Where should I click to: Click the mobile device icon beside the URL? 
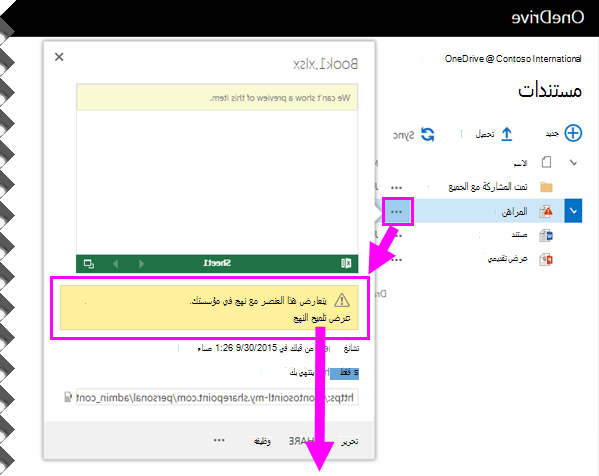click(x=68, y=397)
